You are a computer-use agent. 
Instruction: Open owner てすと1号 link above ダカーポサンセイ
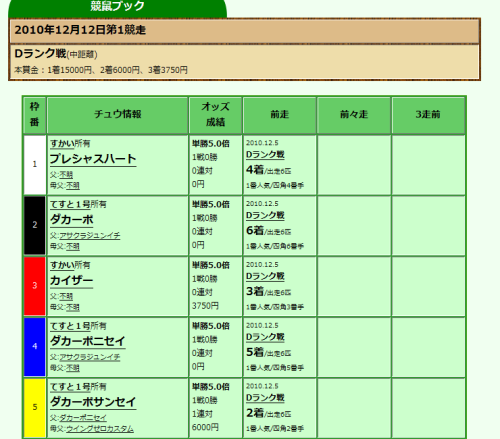[x=70, y=387]
